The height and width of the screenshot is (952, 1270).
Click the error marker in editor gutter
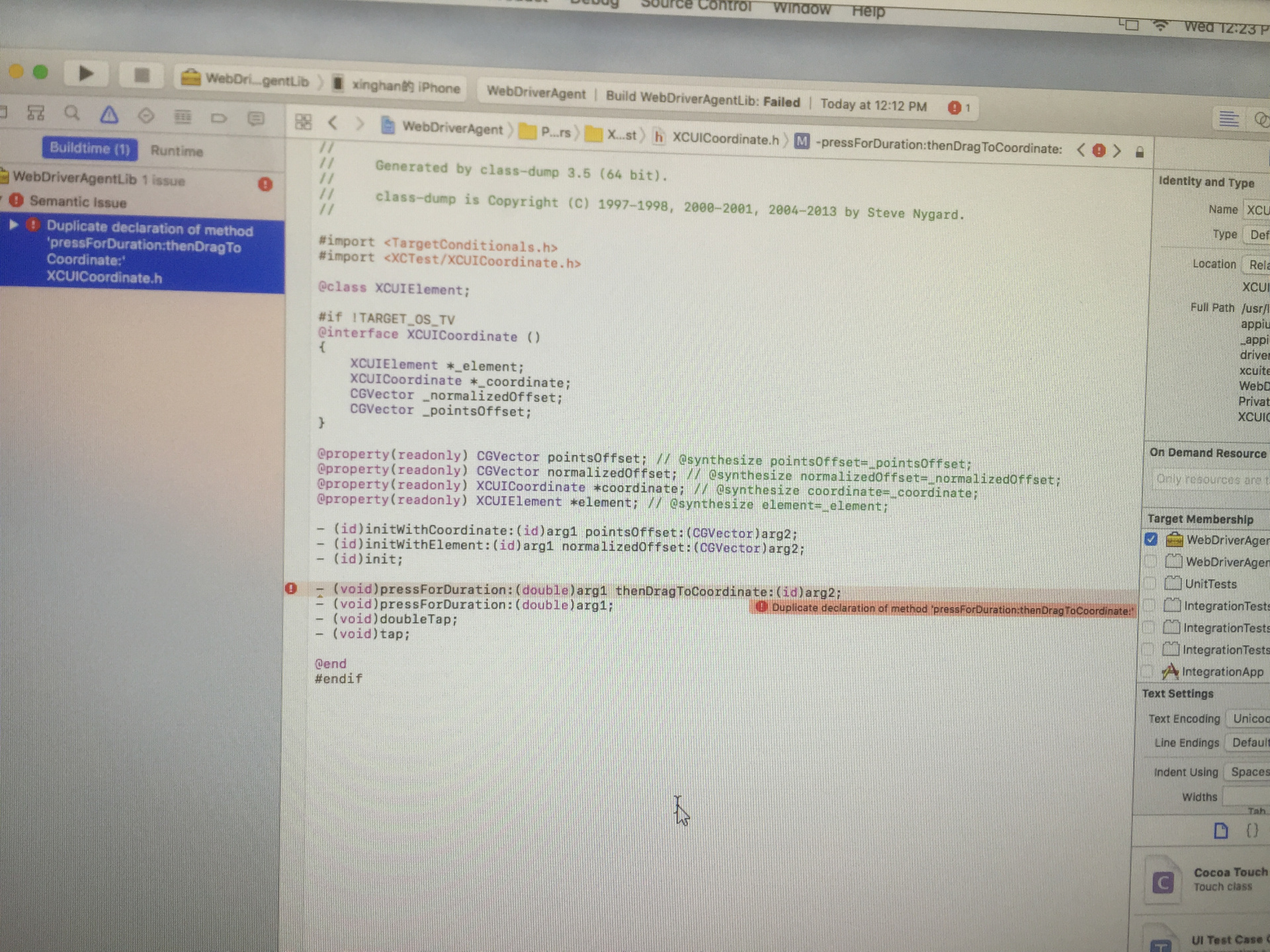[x=291, y=588]
